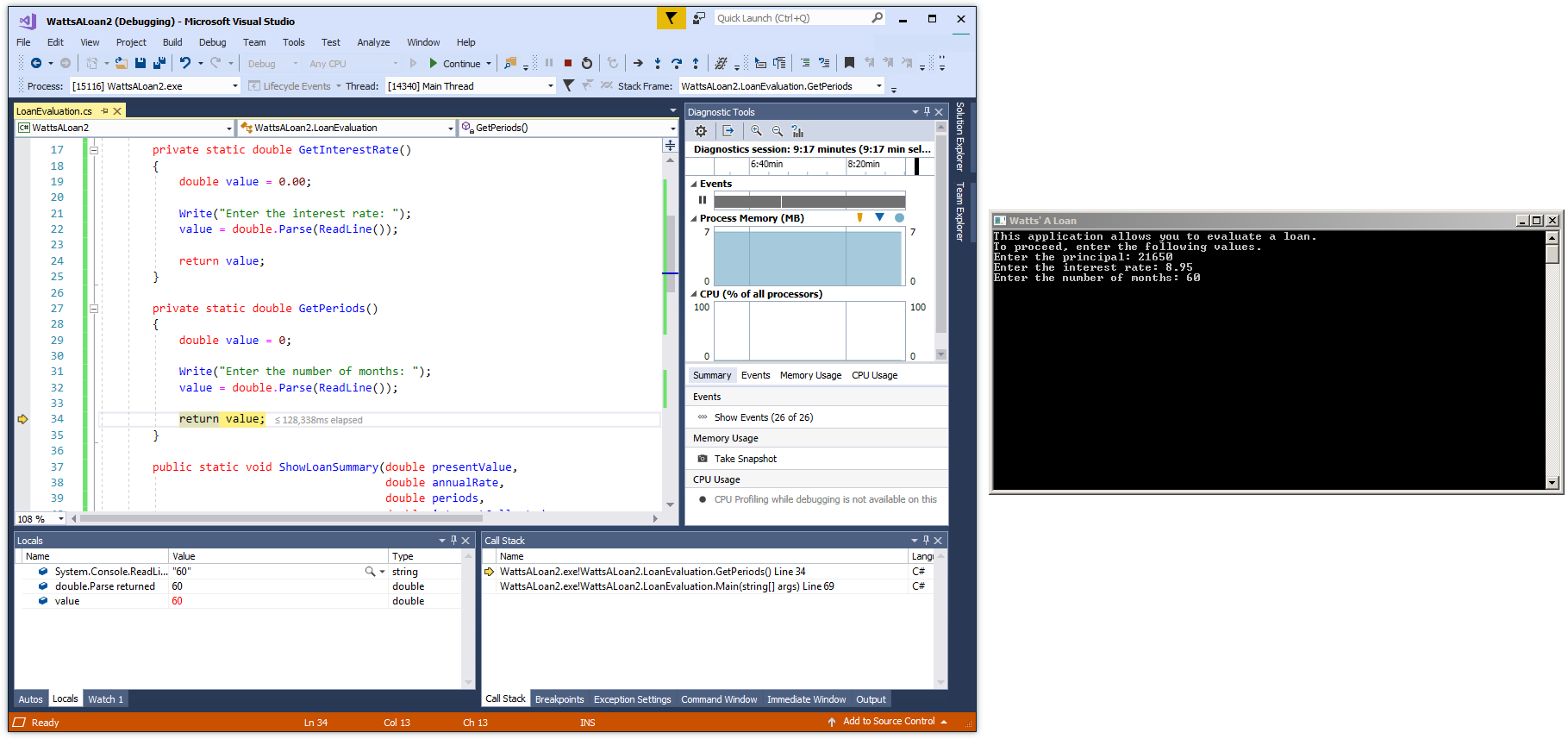Collapse the CPU graph section

click(x=693, y=294)
